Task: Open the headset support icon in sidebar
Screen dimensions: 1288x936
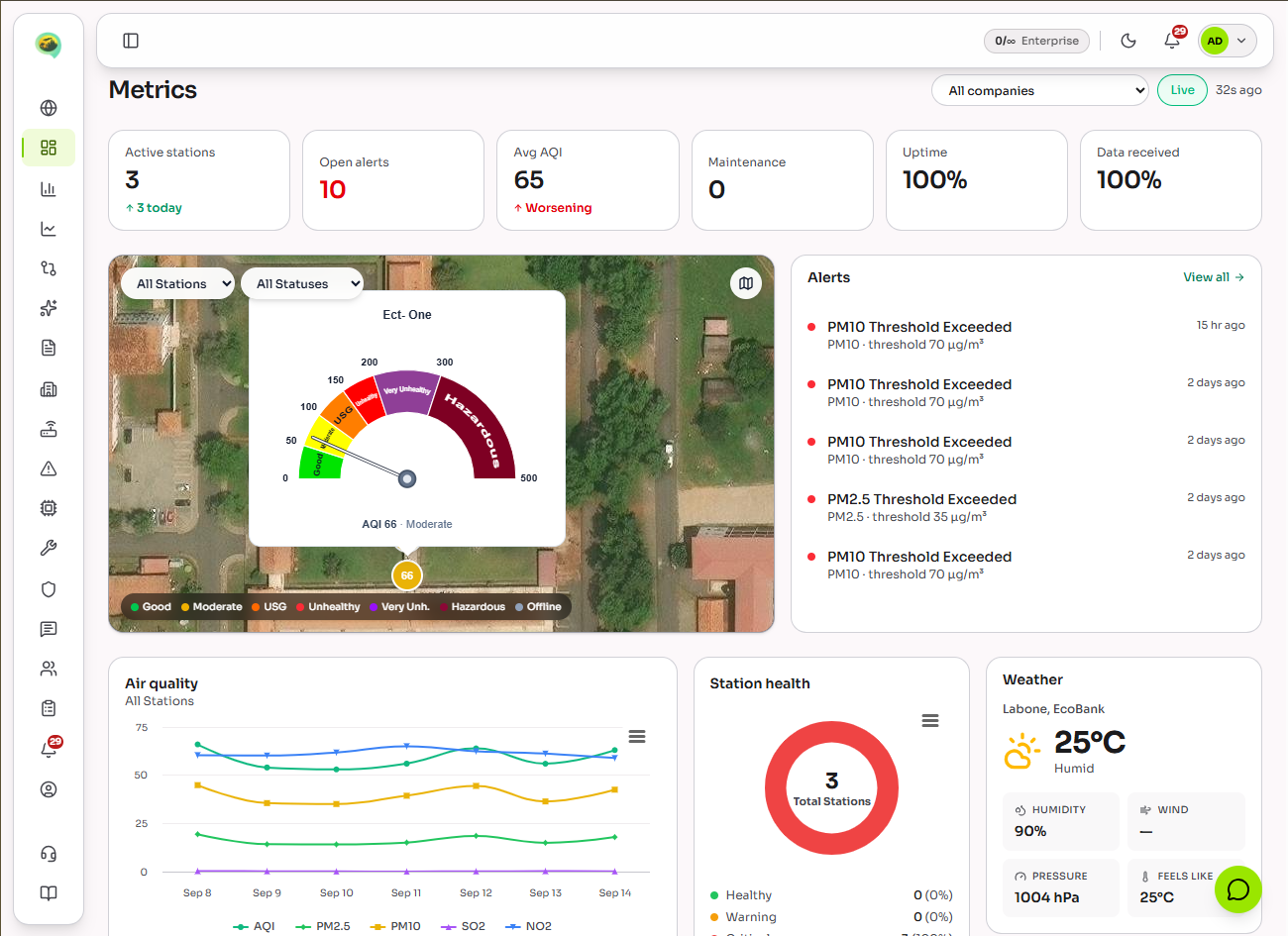Action: tap(49, 854)
